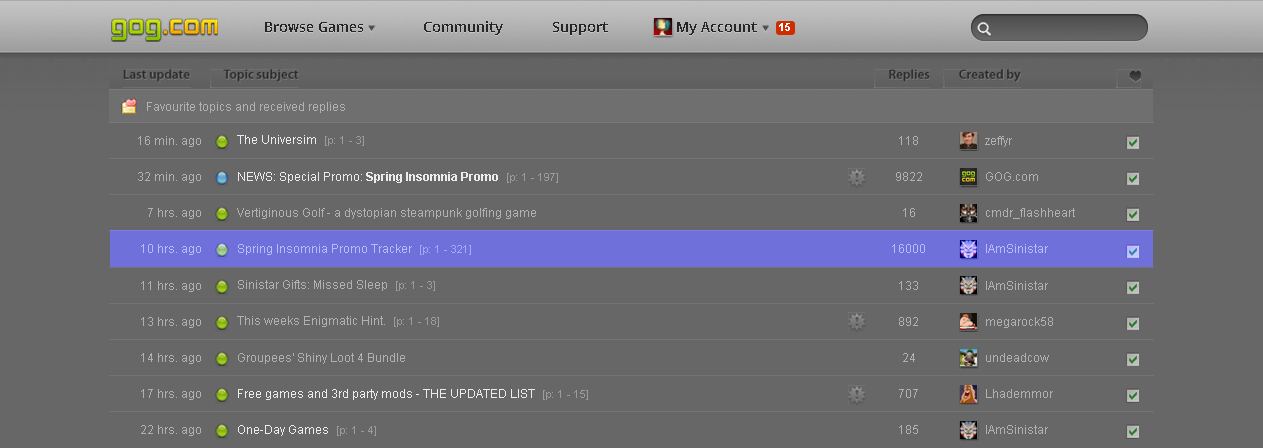Expand the Browse Games dropdown

[x=319, y=27]
